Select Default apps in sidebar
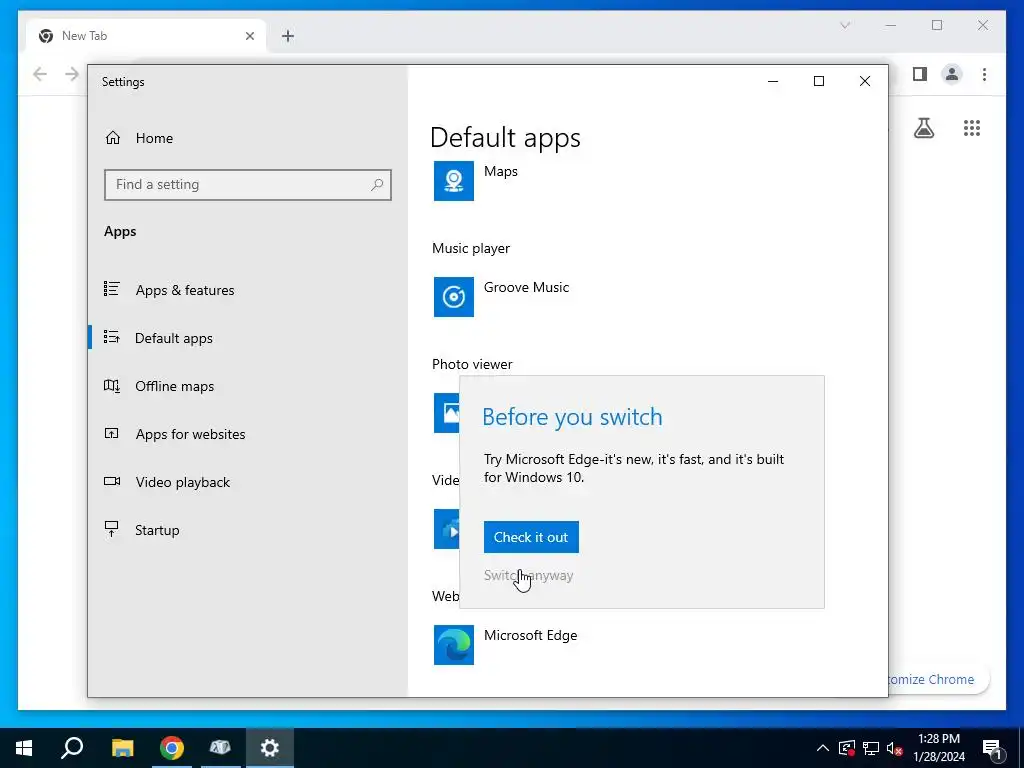This screenshot has width=1024, height=768. 174,338
